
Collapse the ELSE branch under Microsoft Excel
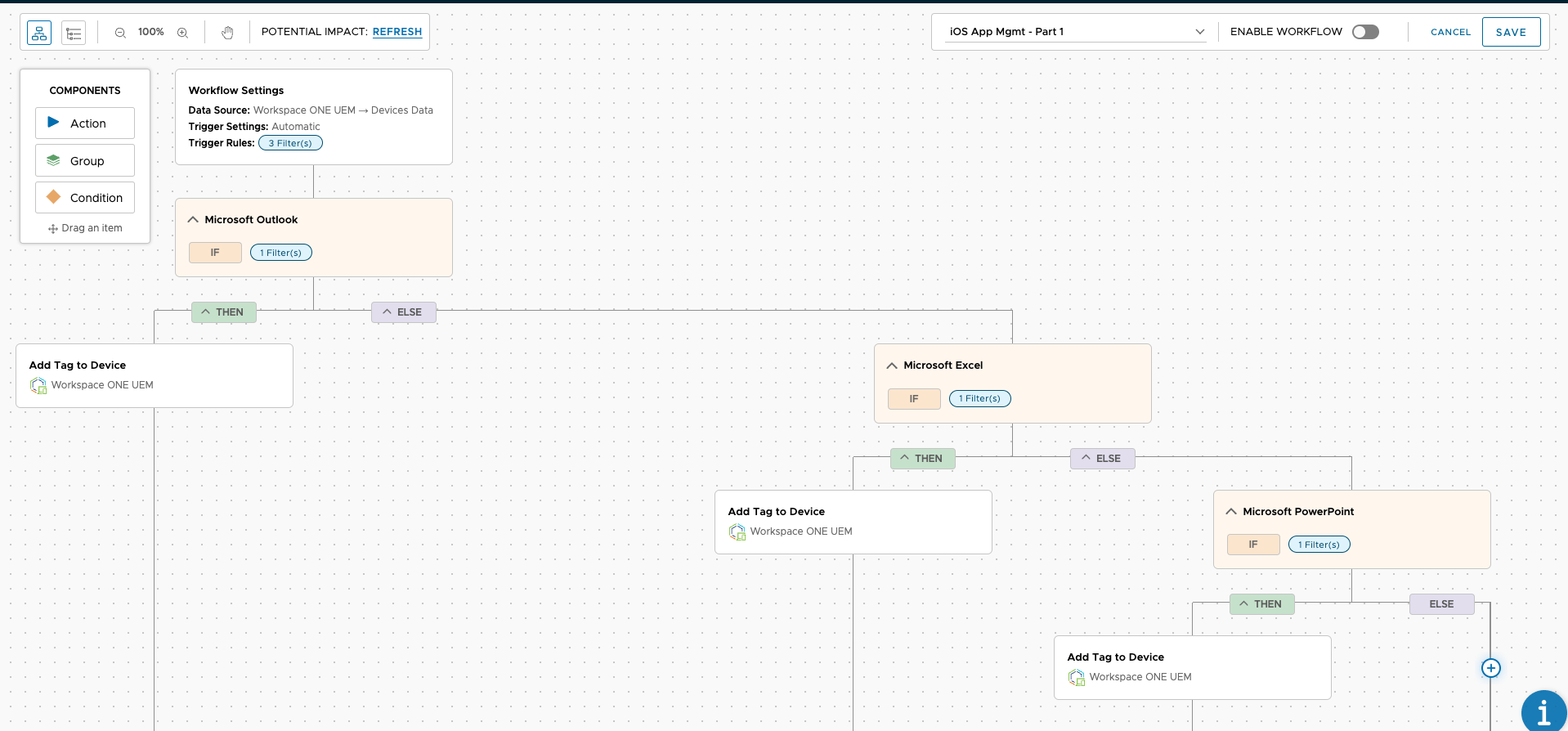1103,459
